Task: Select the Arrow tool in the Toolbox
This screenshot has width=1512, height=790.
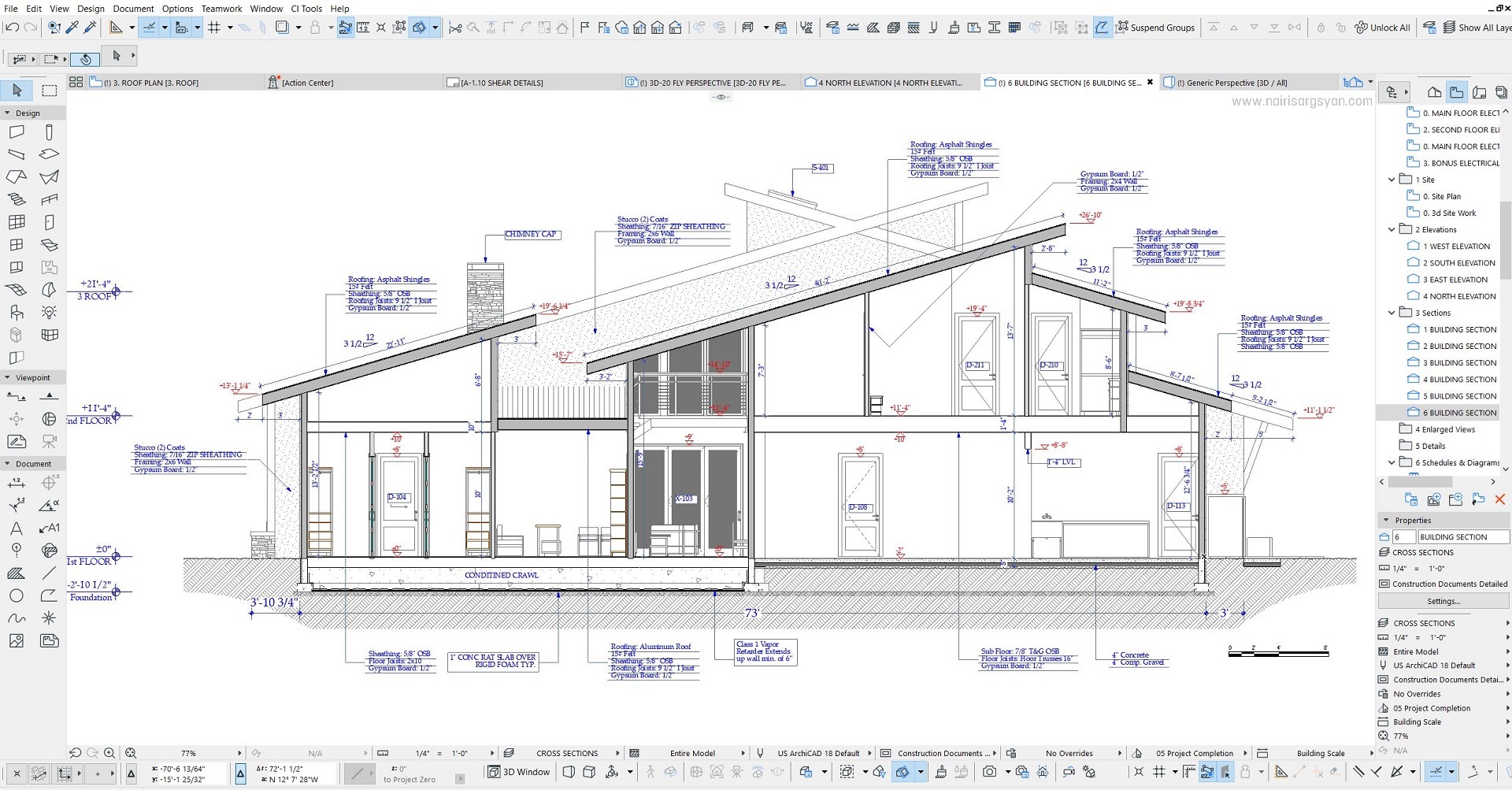Action: [x=17, y=91]
